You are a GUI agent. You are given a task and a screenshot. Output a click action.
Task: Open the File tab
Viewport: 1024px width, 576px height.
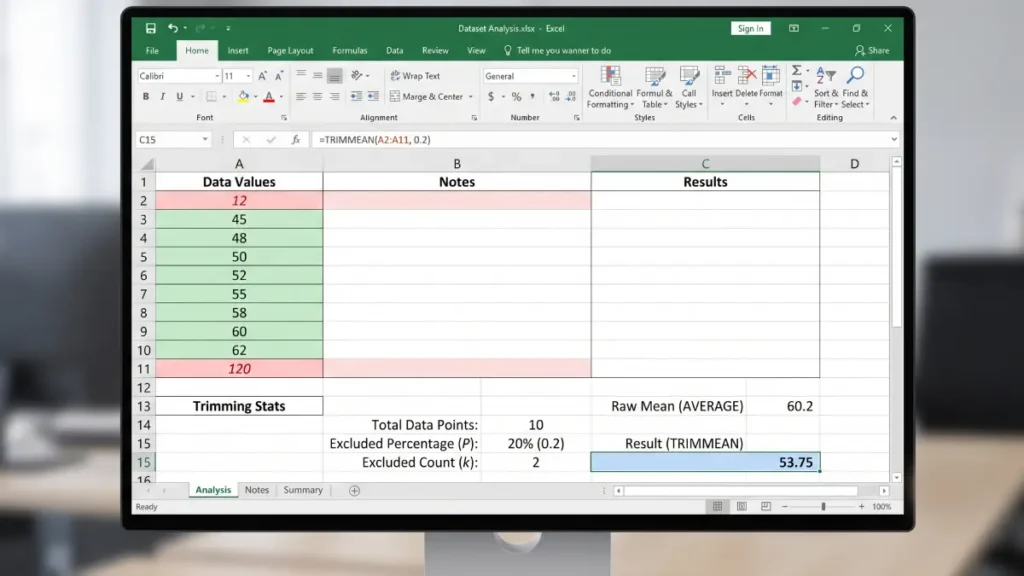(x=152, y=50)
